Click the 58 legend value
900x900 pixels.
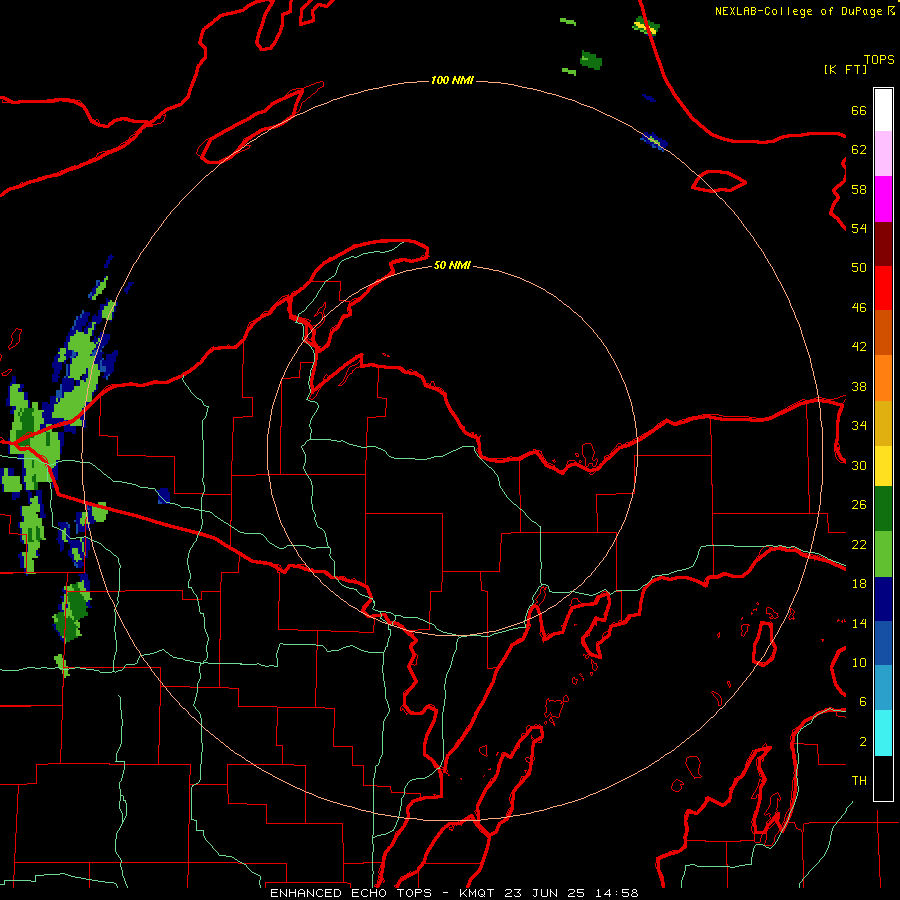point(859,189)
